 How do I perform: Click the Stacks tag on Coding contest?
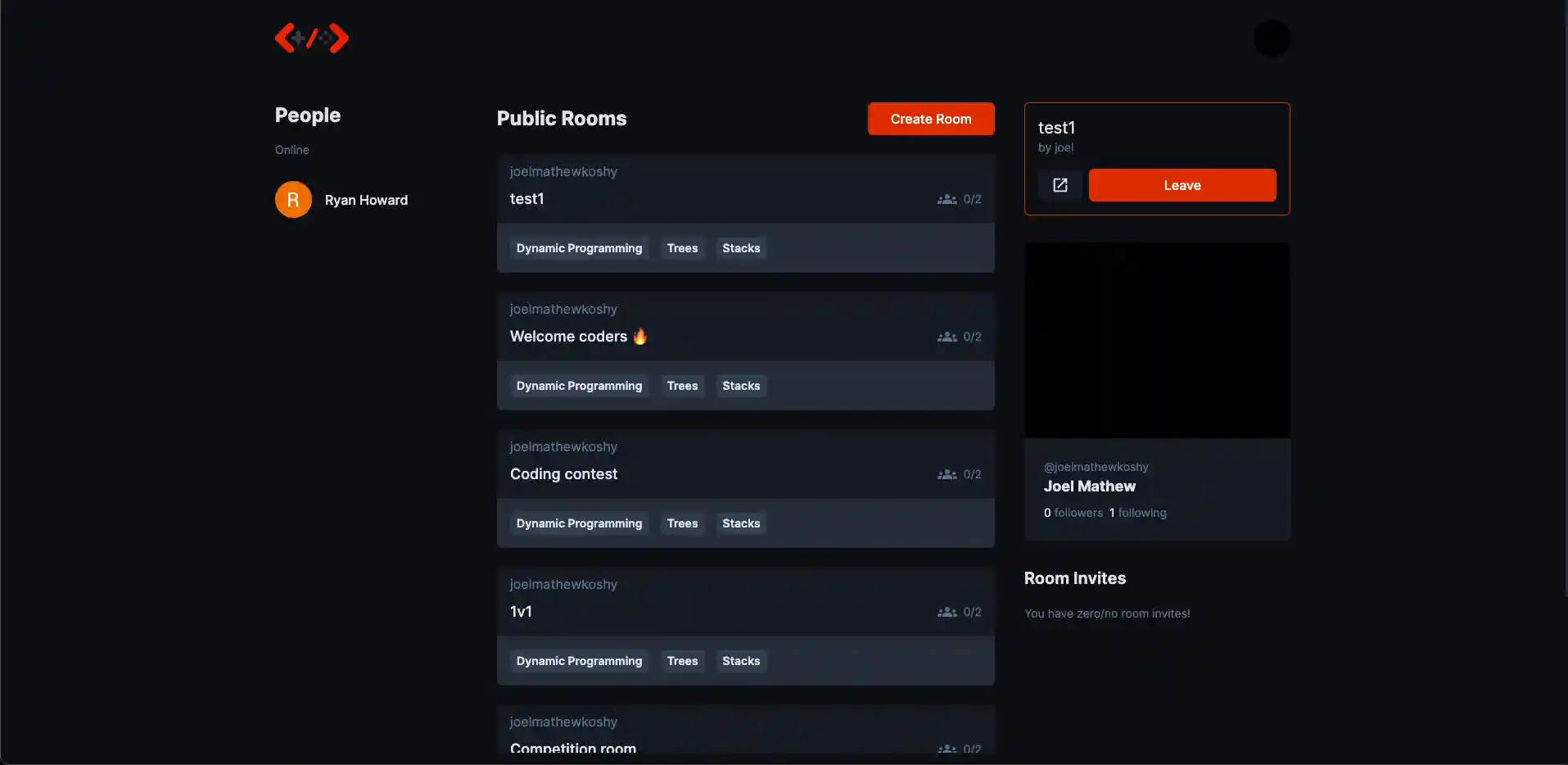[x=740, y=523]
